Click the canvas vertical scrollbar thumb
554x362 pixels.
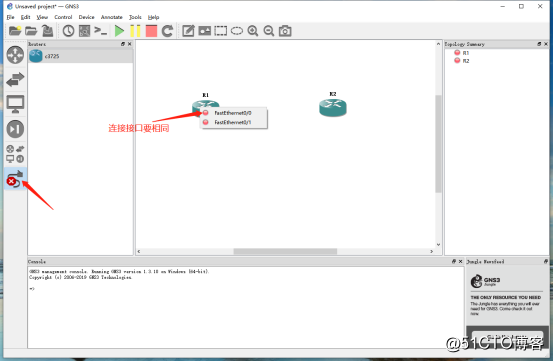438,143
